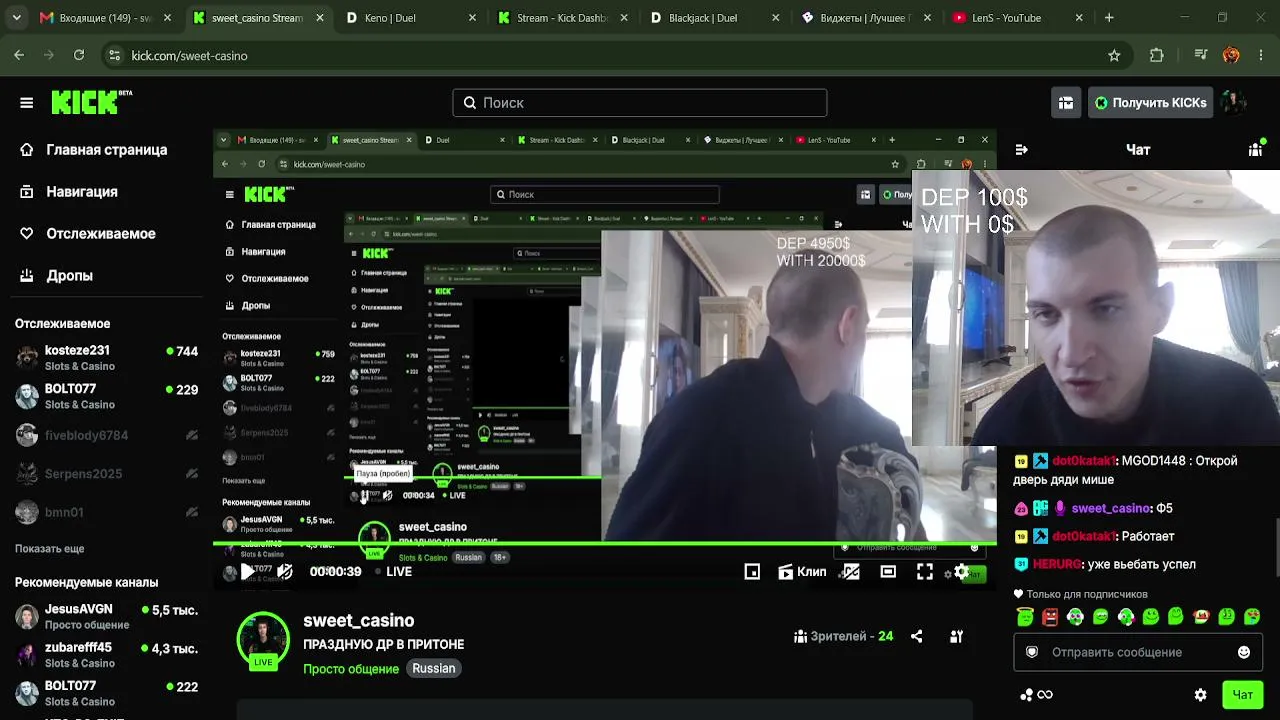Open chat users list icon

click(x=1256, y=150)
